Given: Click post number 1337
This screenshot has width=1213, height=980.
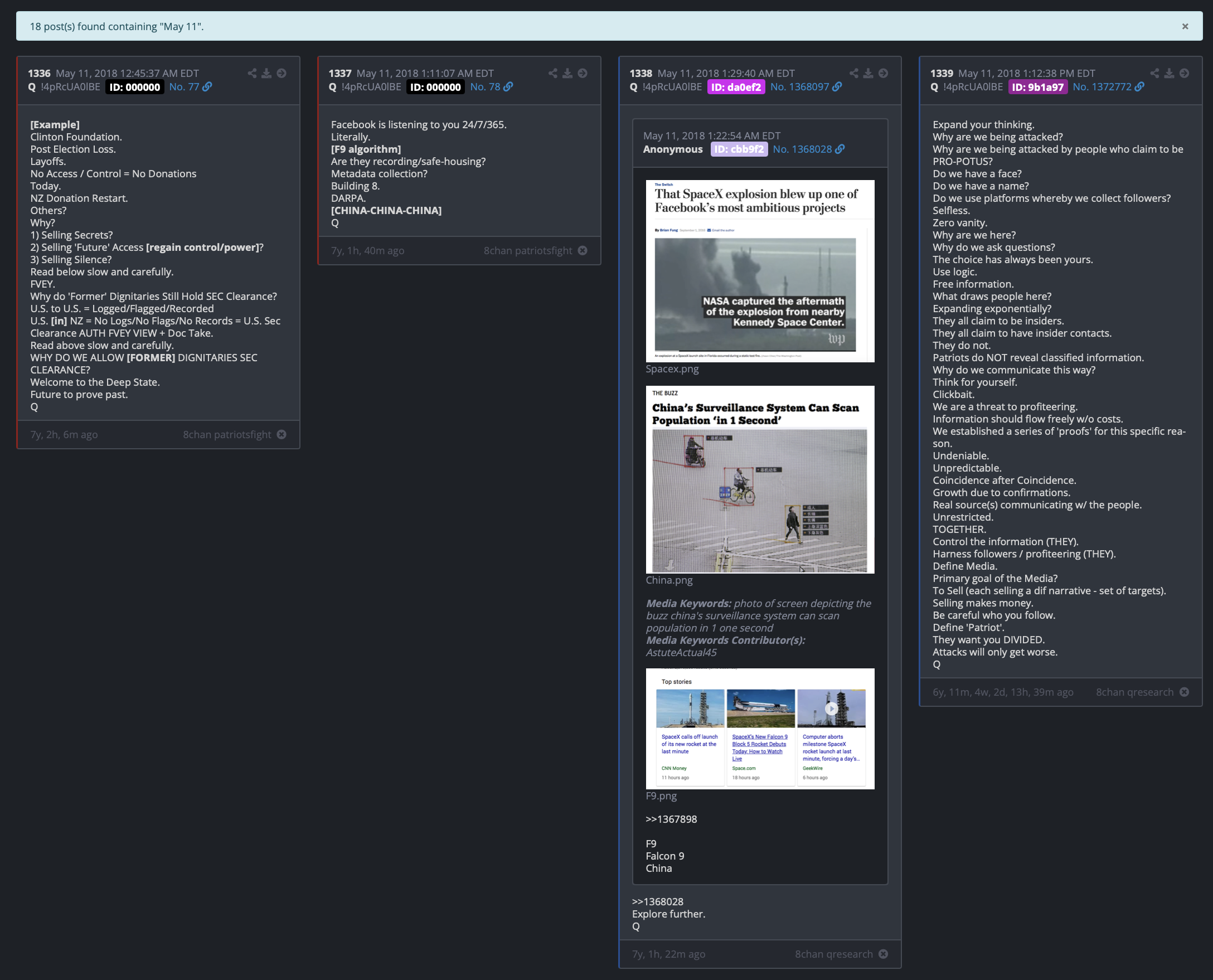Looking at the screenshot, I should [x=341, y=74].
